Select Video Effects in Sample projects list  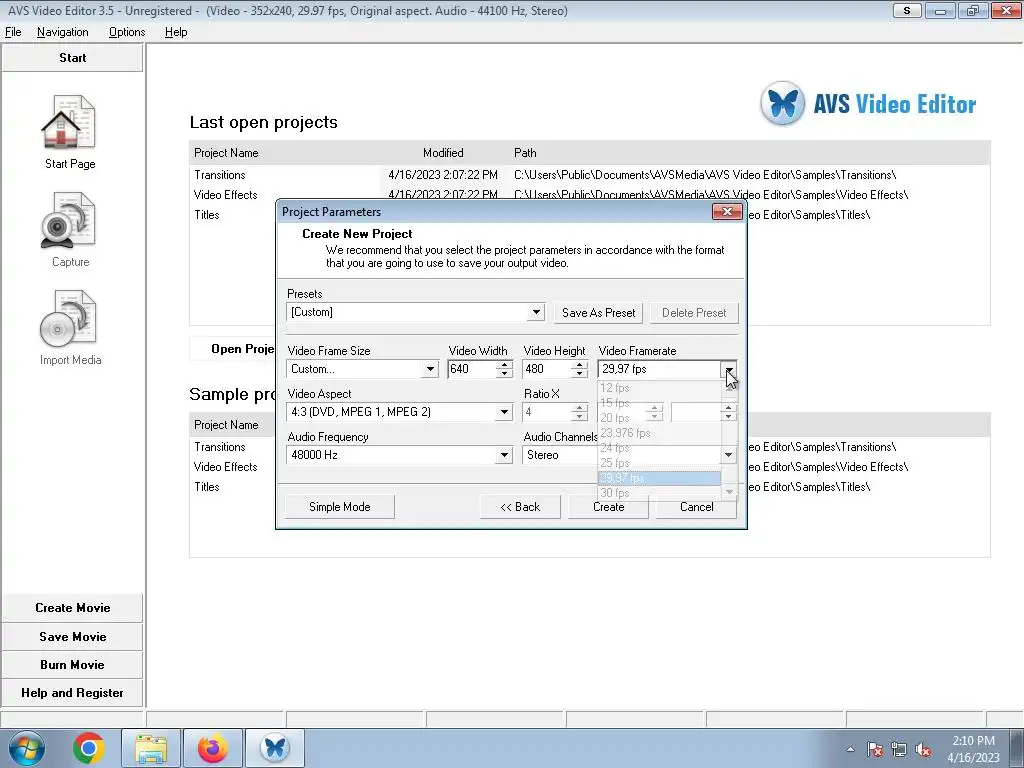coord(225,467)
